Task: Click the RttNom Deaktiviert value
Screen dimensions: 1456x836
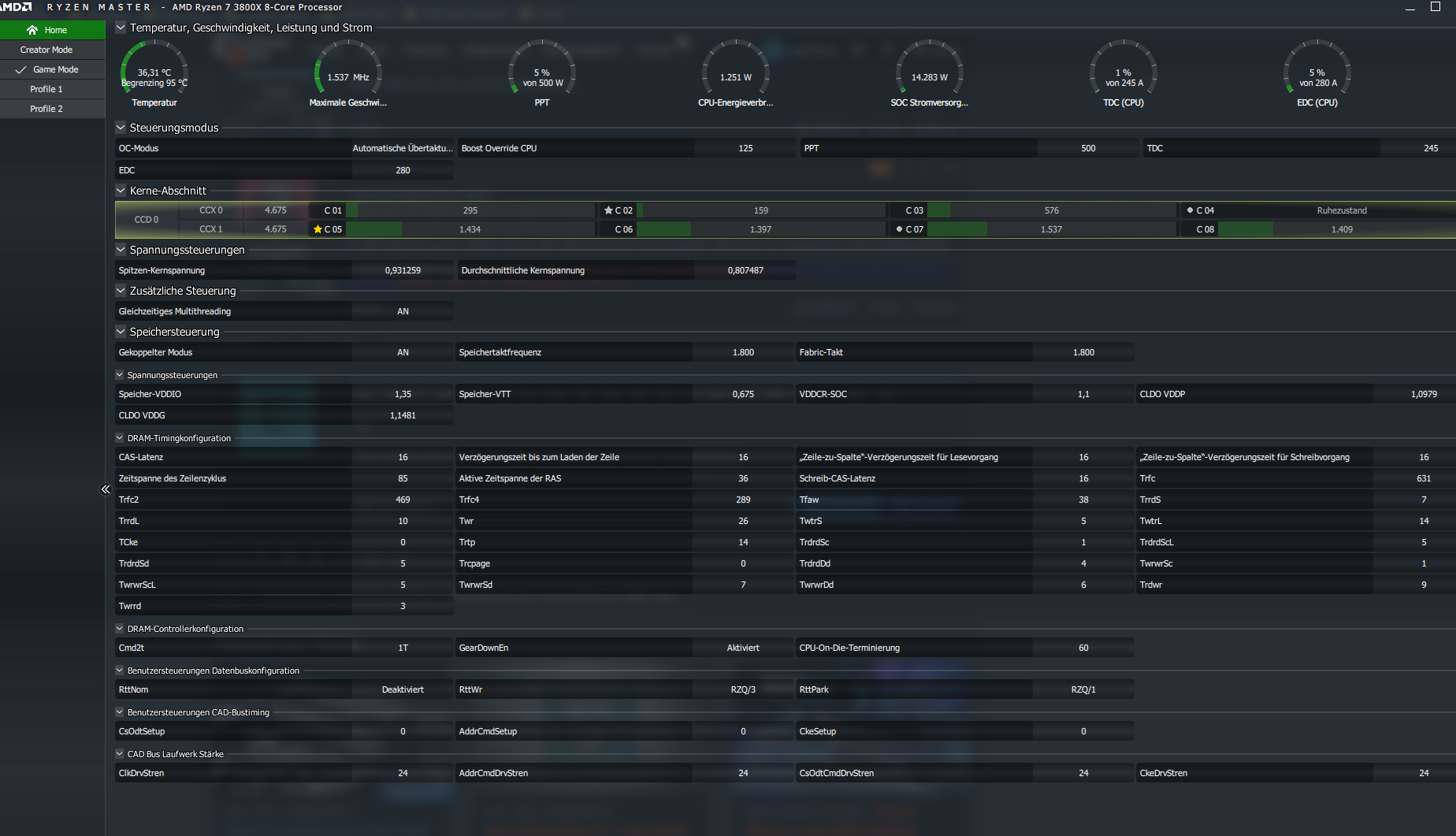Action: click(x=403, y=689)
